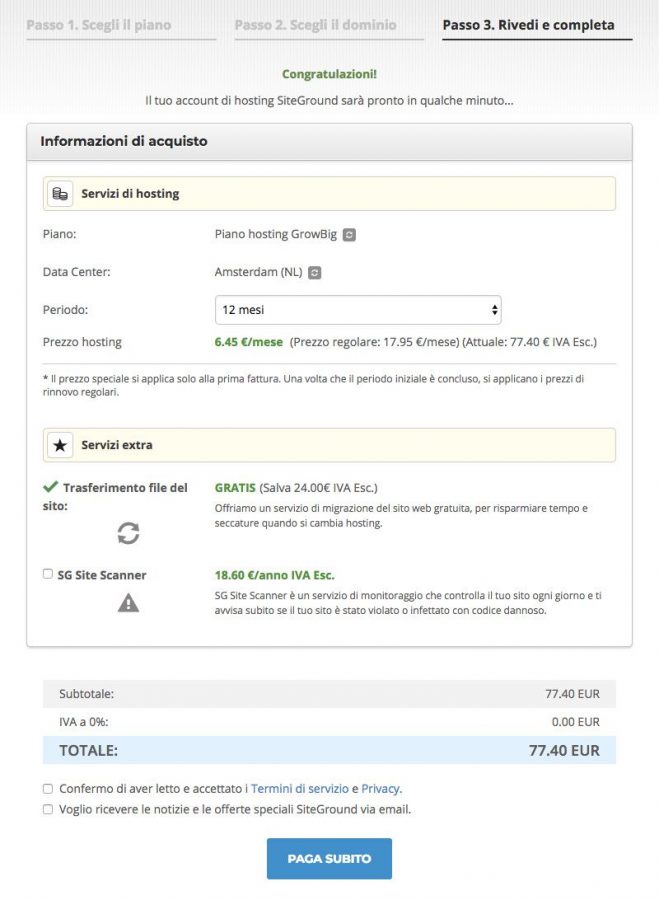The width and height of the screenshot is (659, 900).
Task: Click the 18.60 €/anno IVA Esc. price
Action: pos(274,575)
